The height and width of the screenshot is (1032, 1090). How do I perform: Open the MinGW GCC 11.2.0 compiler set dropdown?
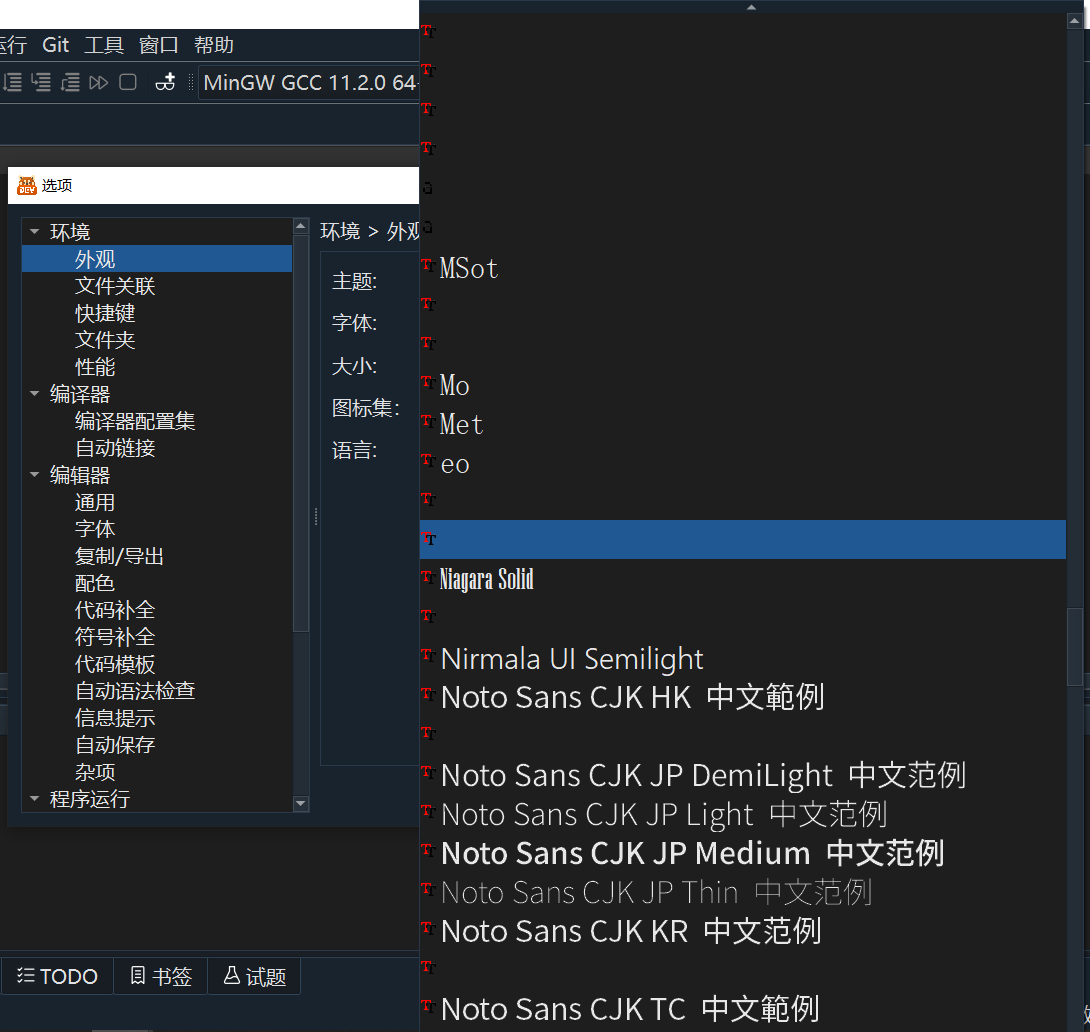click(310, 82)
